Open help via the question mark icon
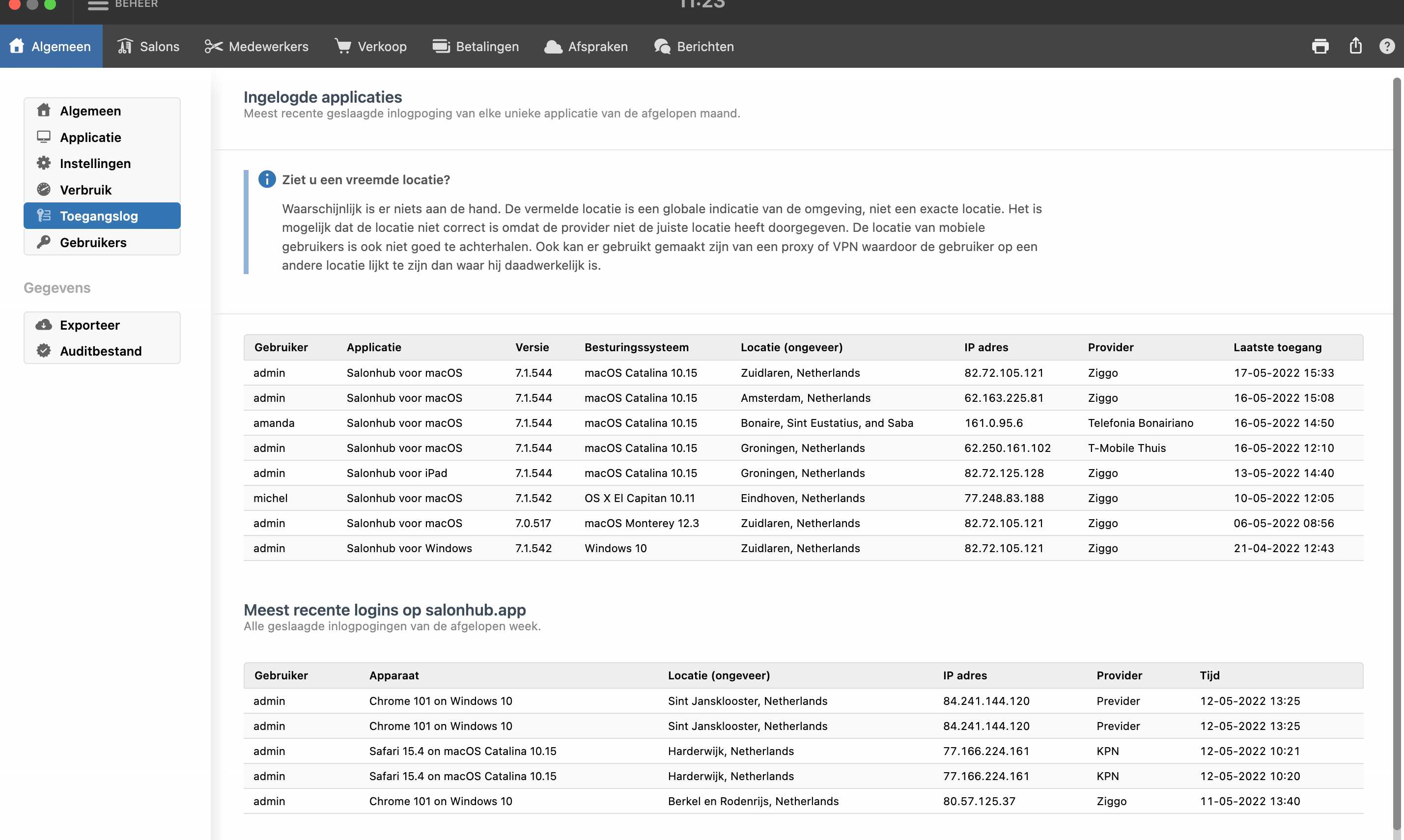 click(1386, 46)
